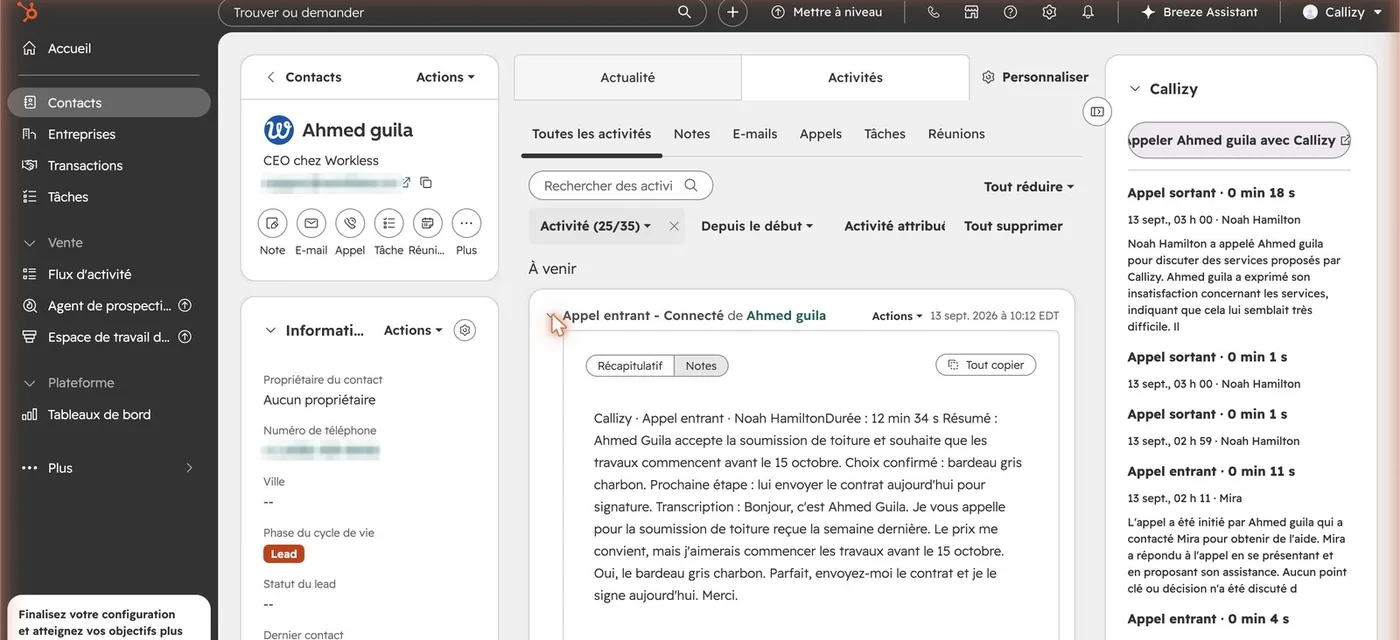Create a Note for the contact

[272, 223]
